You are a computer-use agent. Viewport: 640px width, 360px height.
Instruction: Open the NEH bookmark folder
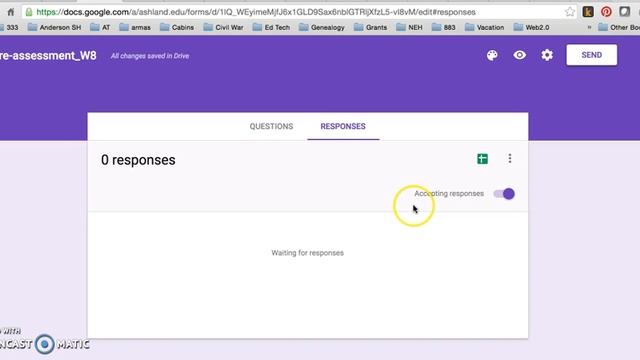click(x=409, y=27)
